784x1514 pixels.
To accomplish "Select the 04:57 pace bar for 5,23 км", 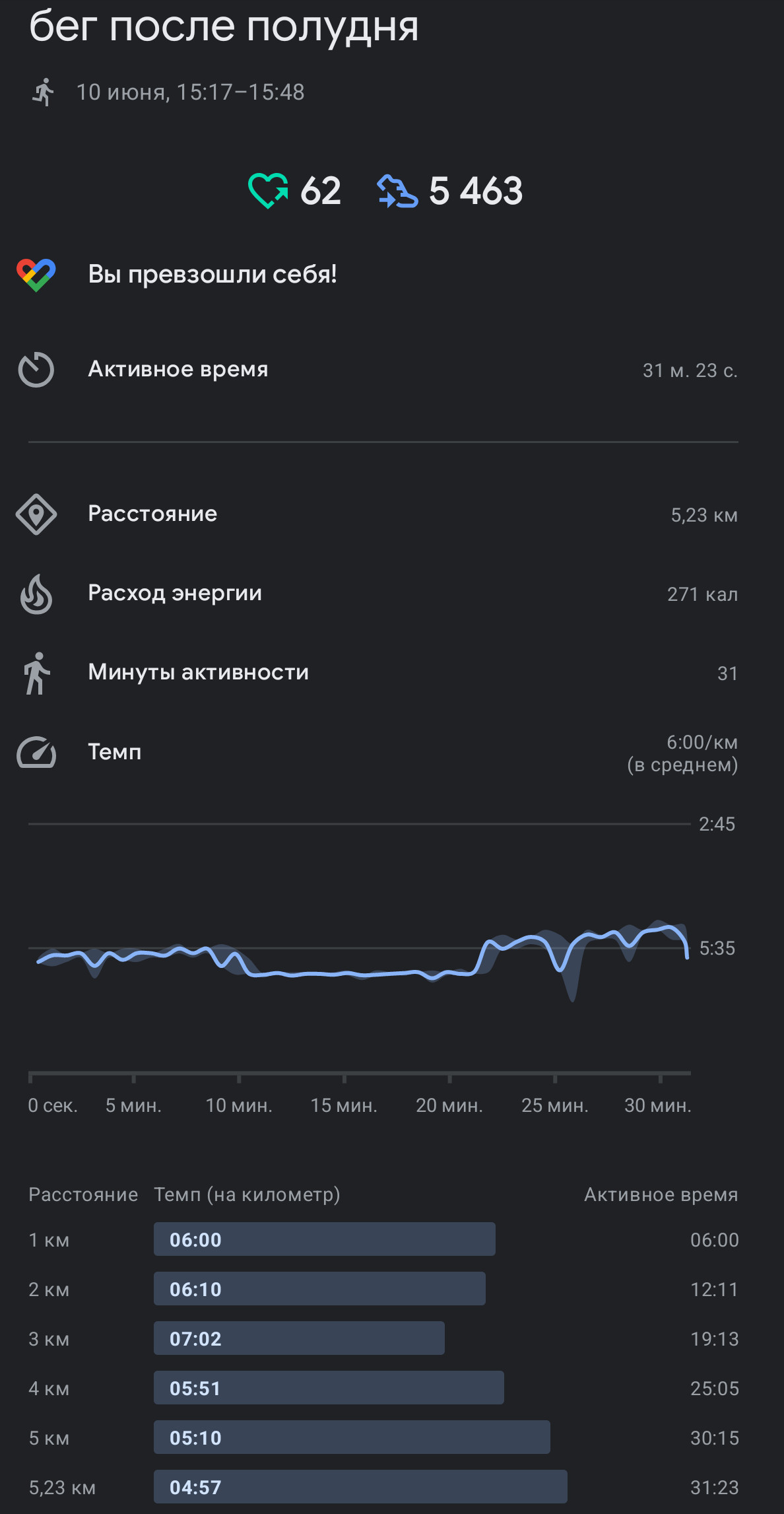I will (x=360, y=1486).
